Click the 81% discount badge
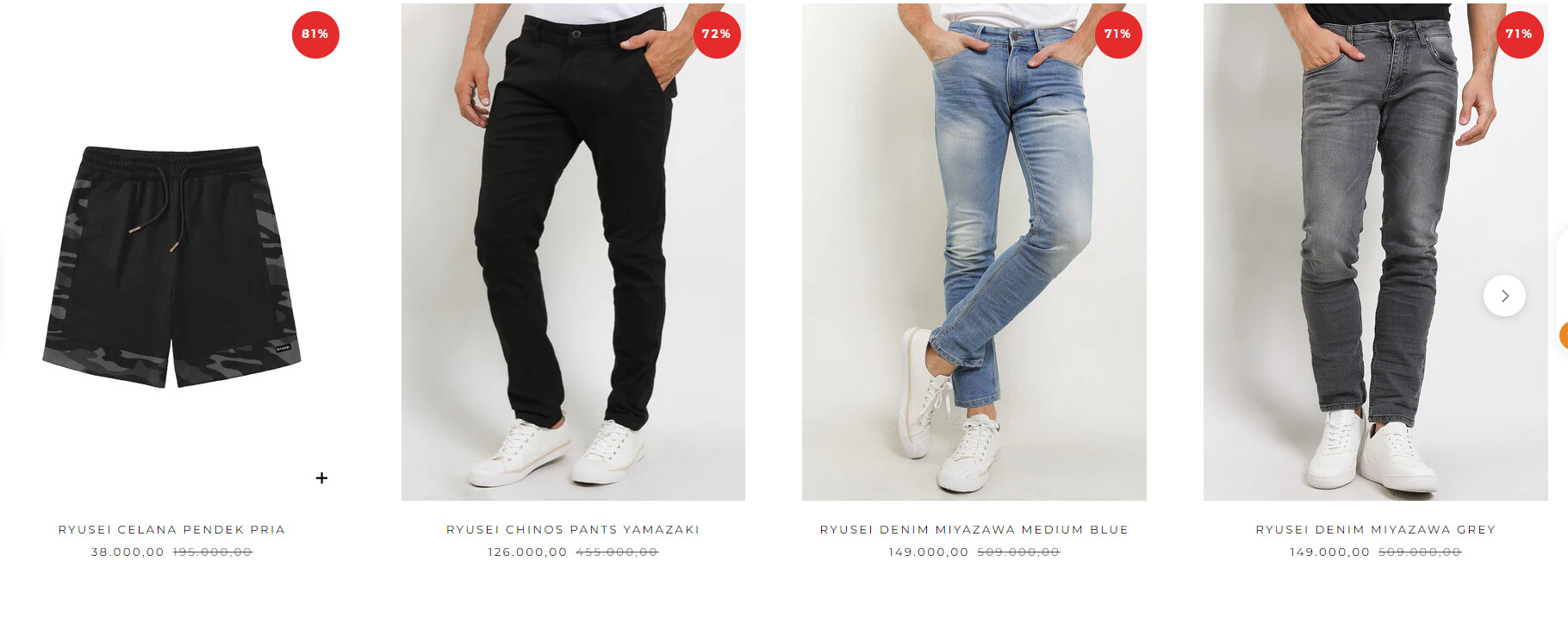Image resolution: width=1568 pixels, height=618 pixels. click(x=315, y=34)
